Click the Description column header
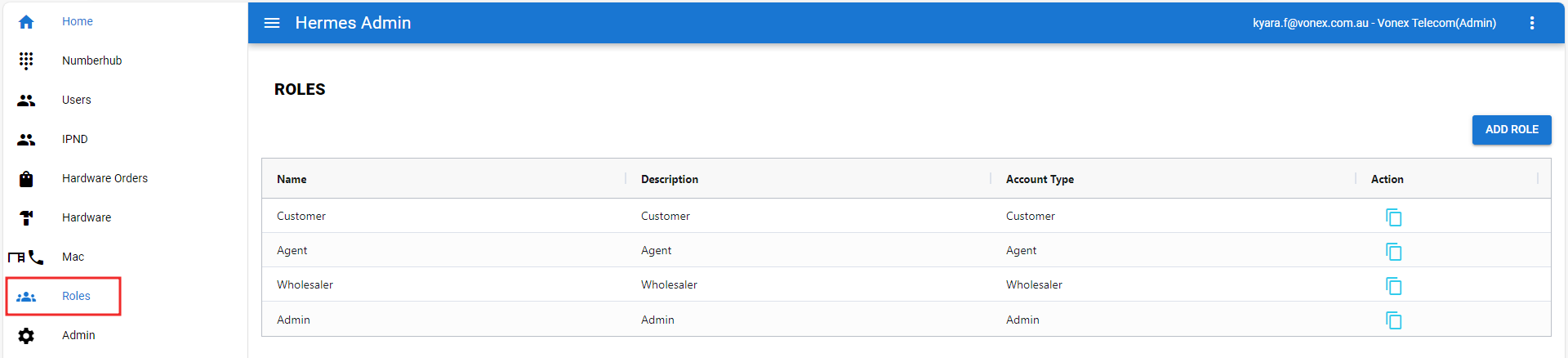 coord(669,179)
